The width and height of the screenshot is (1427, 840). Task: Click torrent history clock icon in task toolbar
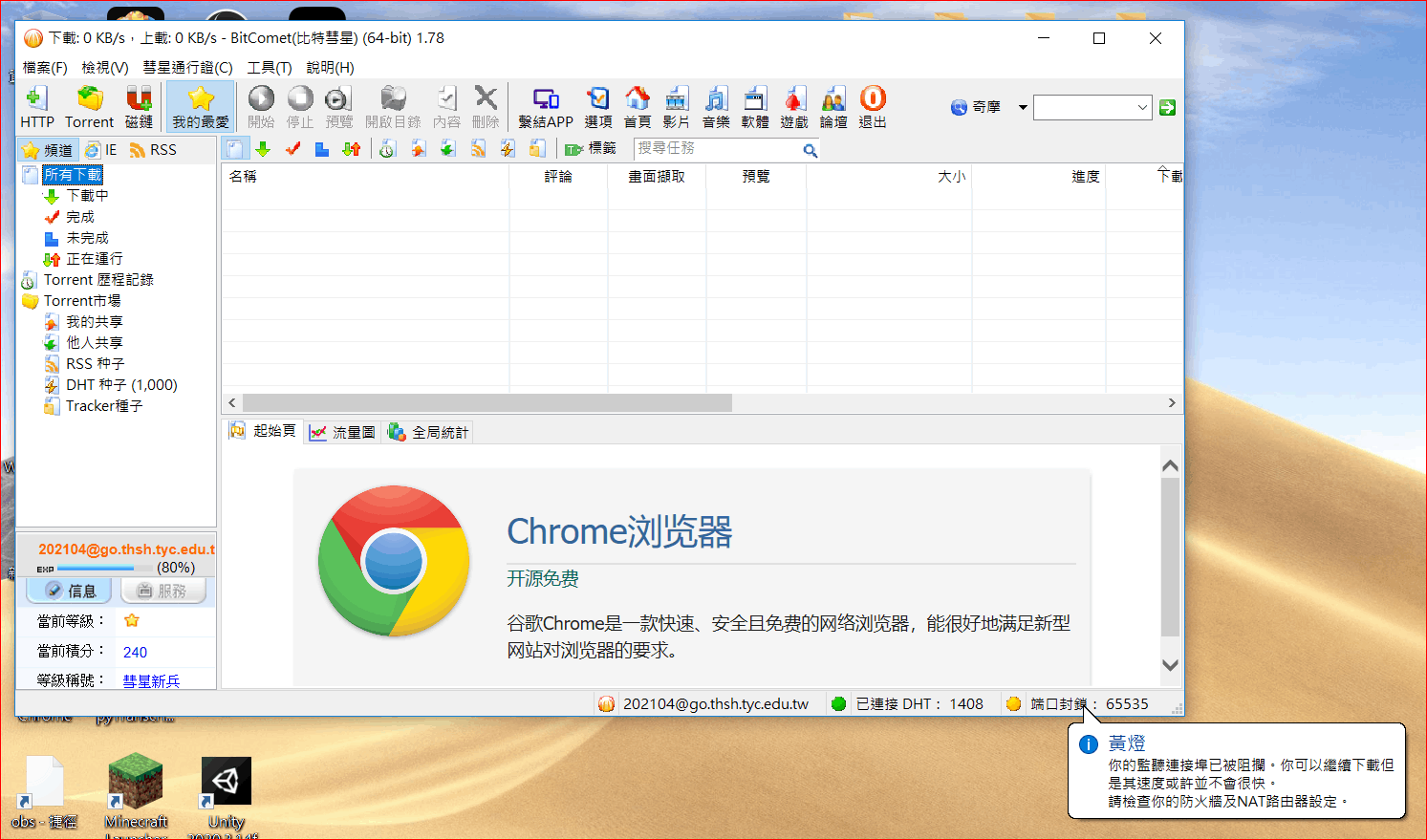click(387, 149)
